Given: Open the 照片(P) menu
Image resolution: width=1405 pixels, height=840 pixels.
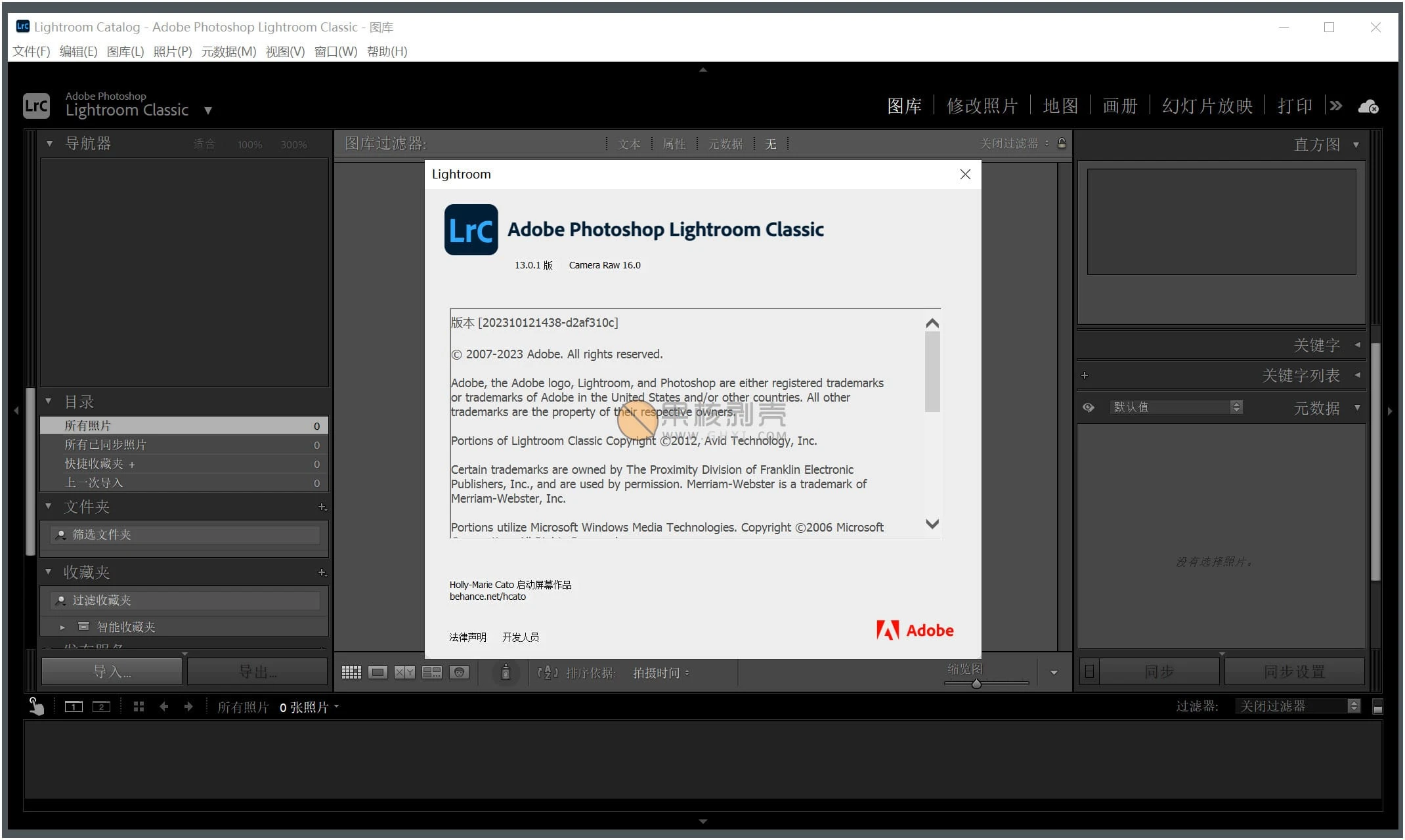Looking at the screenshot, I should coord(173,51).
